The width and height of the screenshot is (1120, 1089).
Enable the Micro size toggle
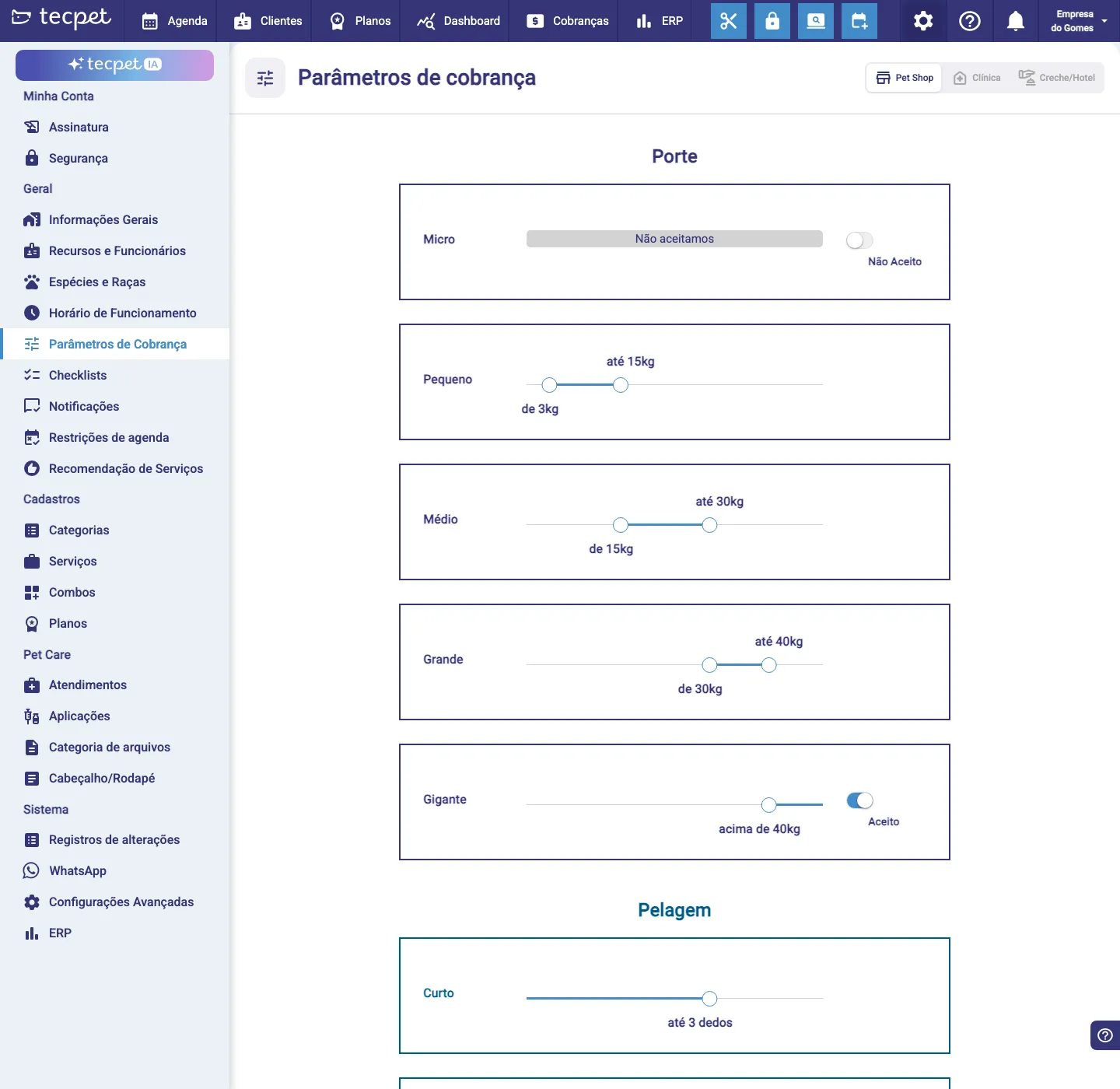859,240
